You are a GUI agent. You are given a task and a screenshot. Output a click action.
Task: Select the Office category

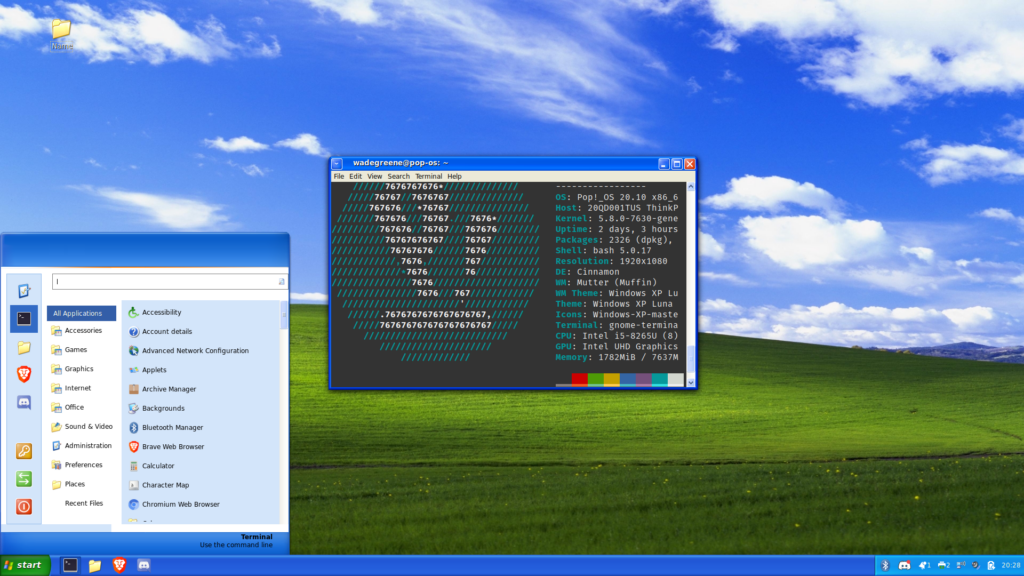point(81,407)
